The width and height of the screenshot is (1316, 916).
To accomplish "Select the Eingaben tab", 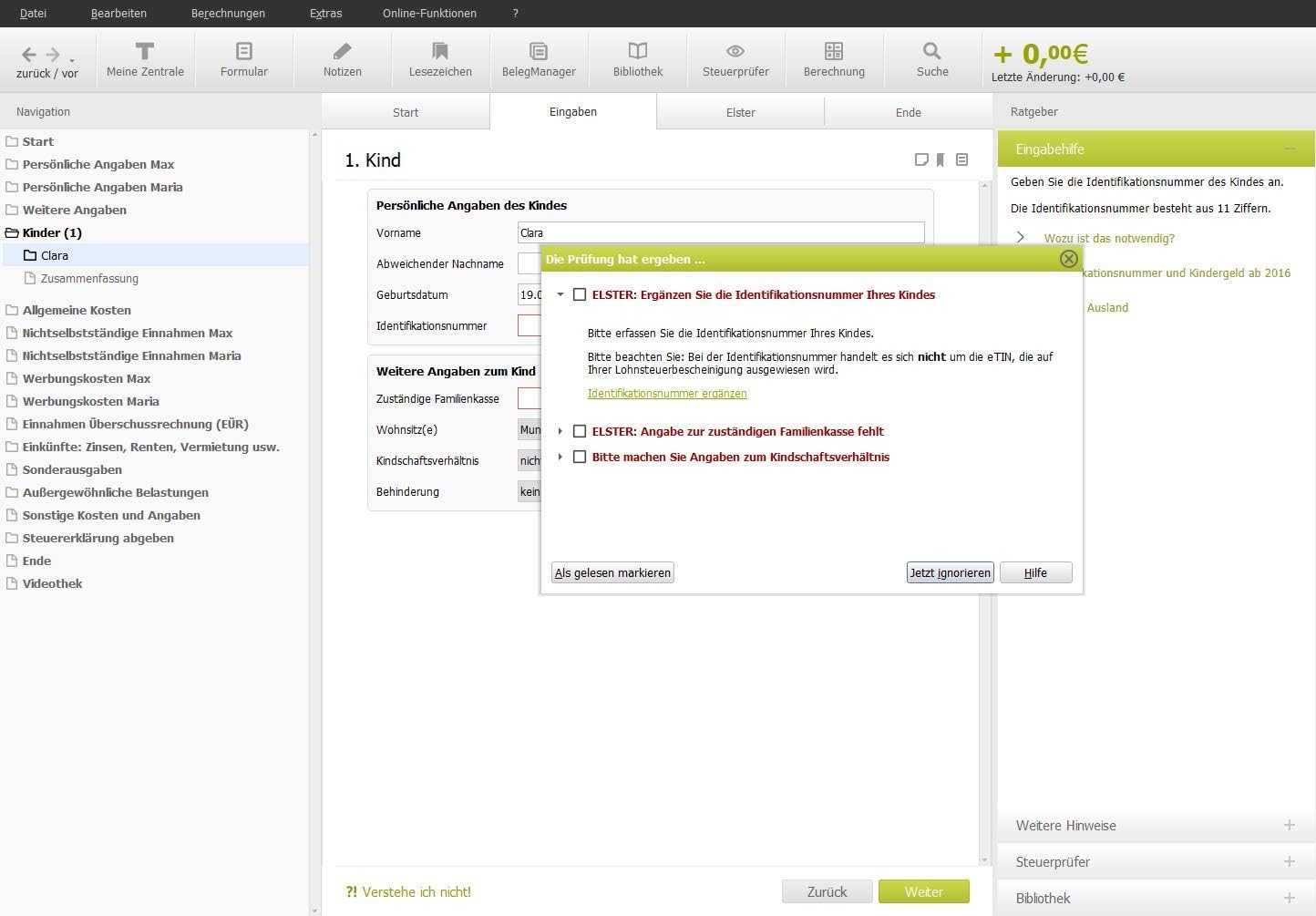I will tap(573, 111).
